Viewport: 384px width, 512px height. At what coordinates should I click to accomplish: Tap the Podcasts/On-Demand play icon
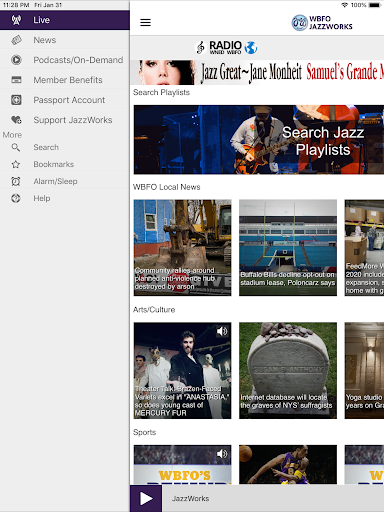point(16,60)
